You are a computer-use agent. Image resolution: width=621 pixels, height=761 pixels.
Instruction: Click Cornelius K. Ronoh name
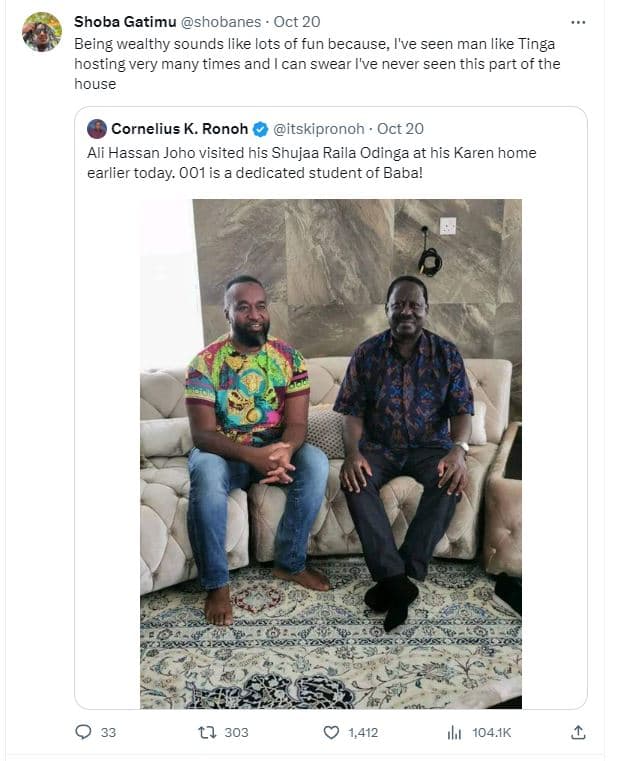tap(178, 129)
